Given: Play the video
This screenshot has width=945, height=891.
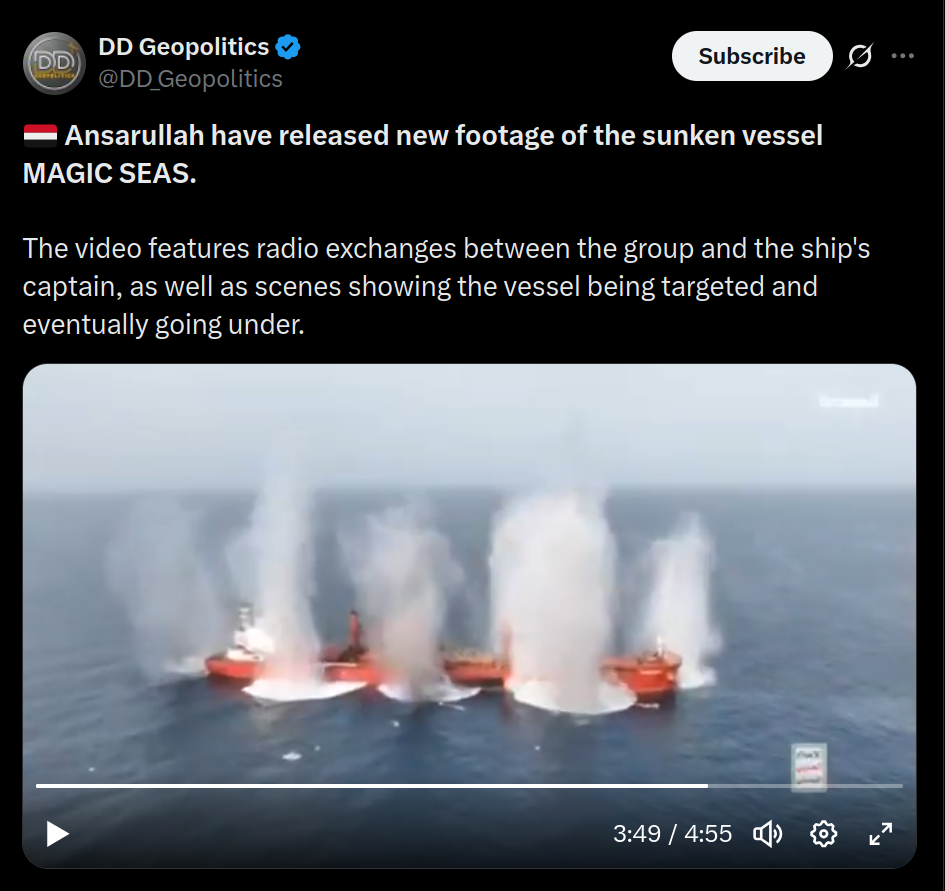Looking at the screenshot, I should [x=57, y=834].
